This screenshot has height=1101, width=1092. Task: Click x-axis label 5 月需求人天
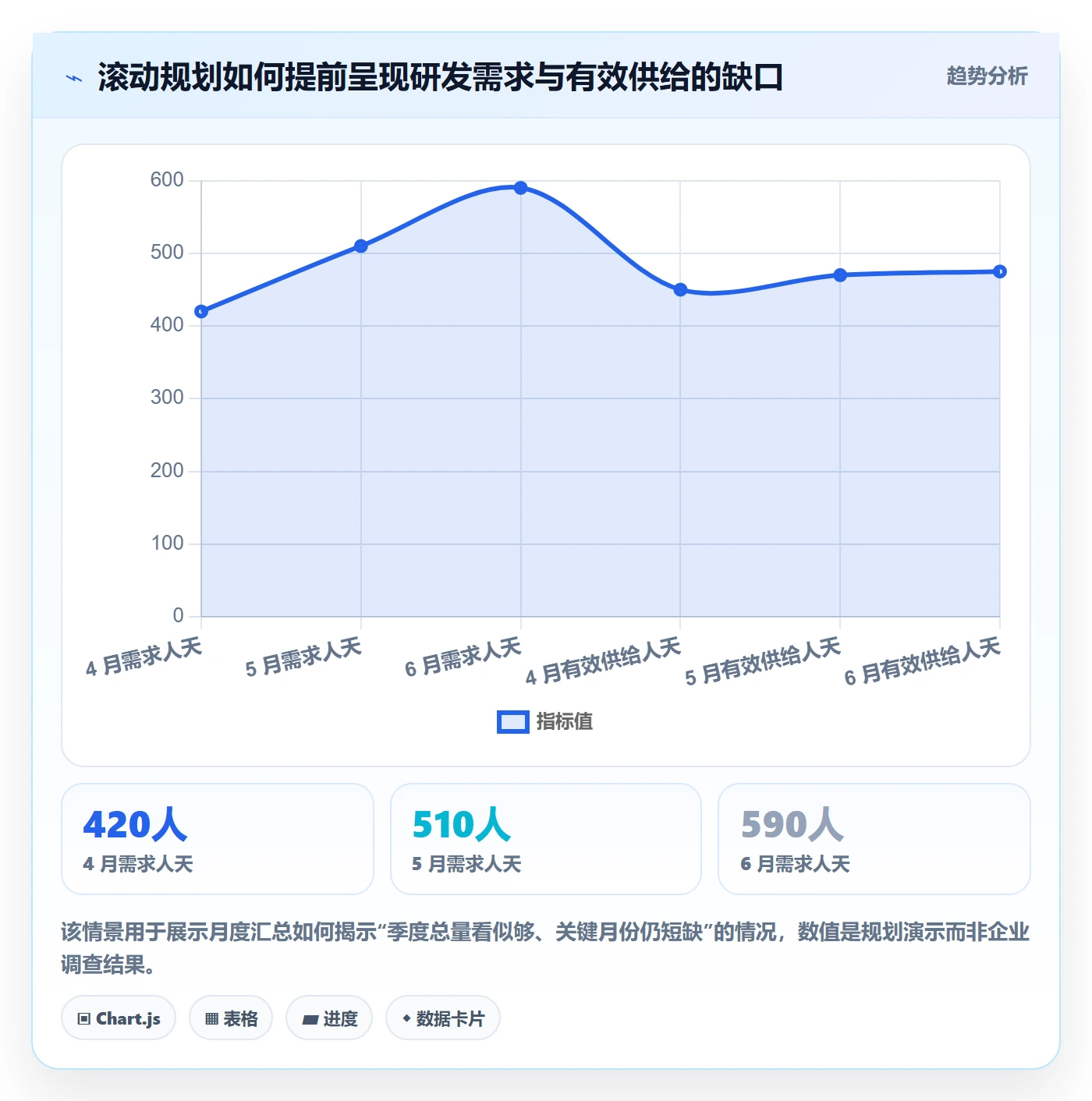(x=304, y=657)
